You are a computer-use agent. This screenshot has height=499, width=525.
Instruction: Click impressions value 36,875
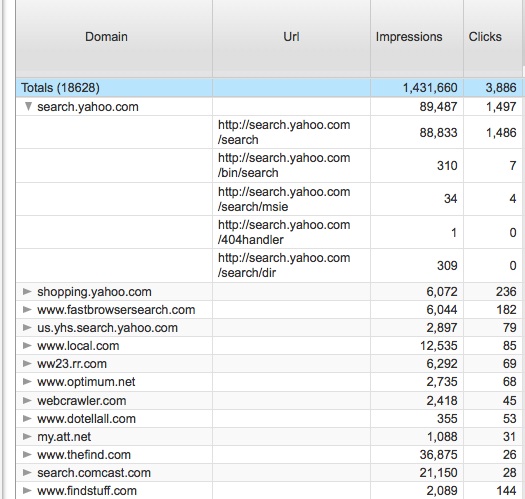point(438,455)
